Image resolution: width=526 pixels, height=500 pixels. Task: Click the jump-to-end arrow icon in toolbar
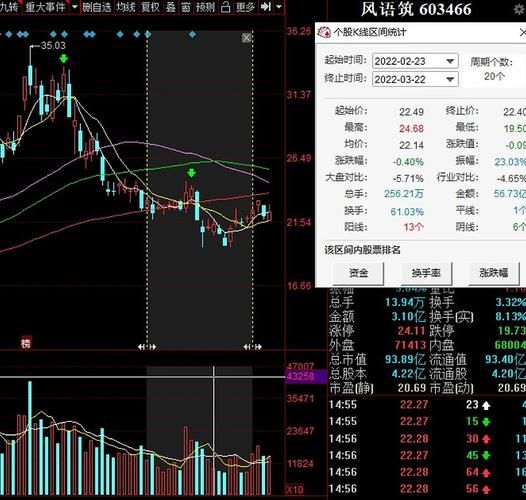coord(266,7)
